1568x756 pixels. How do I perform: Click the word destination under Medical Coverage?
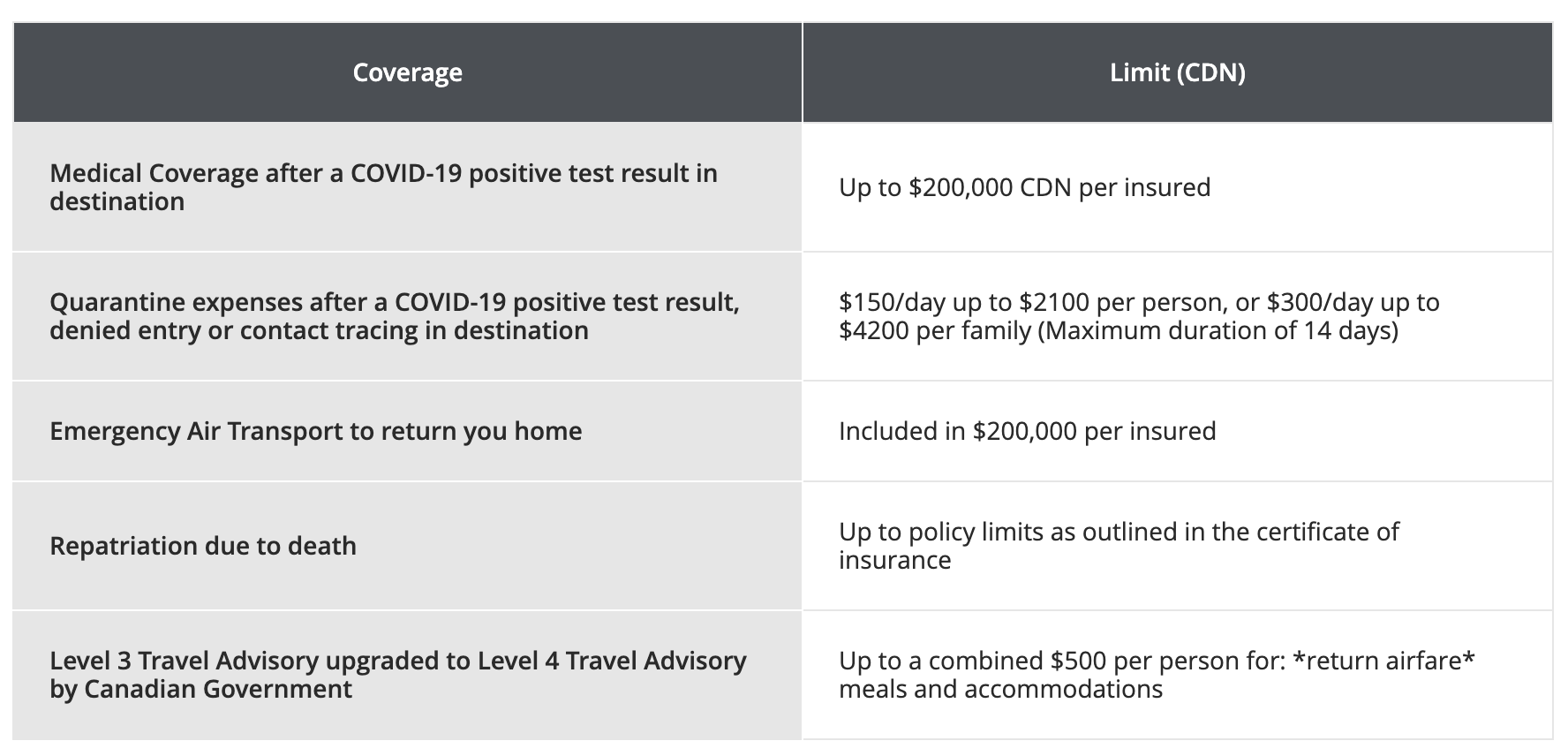pos(117,201)
